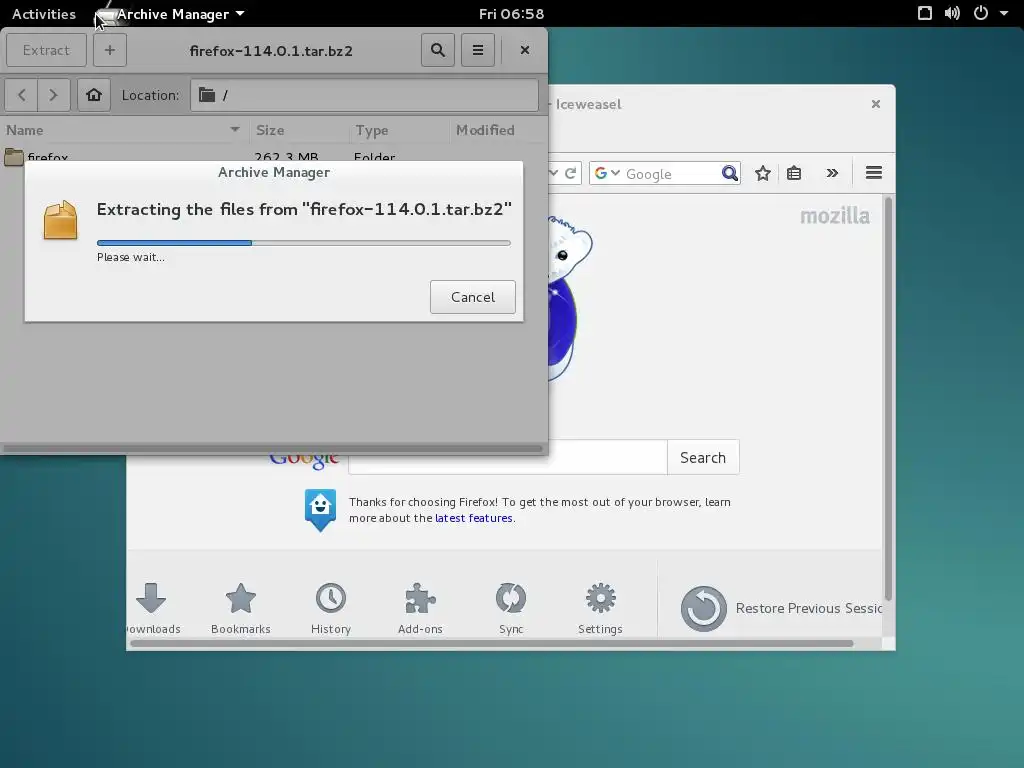Open the latest features link

coord(473,518)
